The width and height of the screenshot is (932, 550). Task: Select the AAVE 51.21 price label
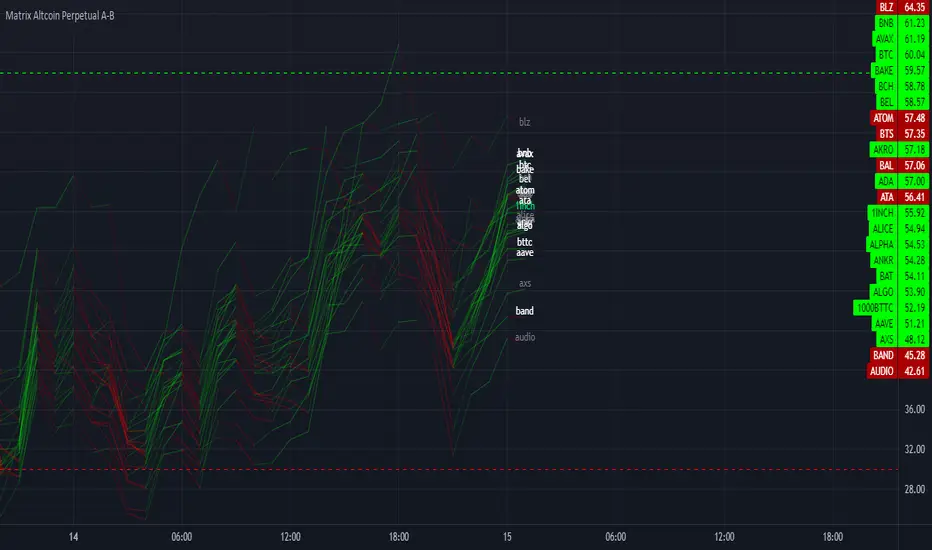click(x=900, y=323)
